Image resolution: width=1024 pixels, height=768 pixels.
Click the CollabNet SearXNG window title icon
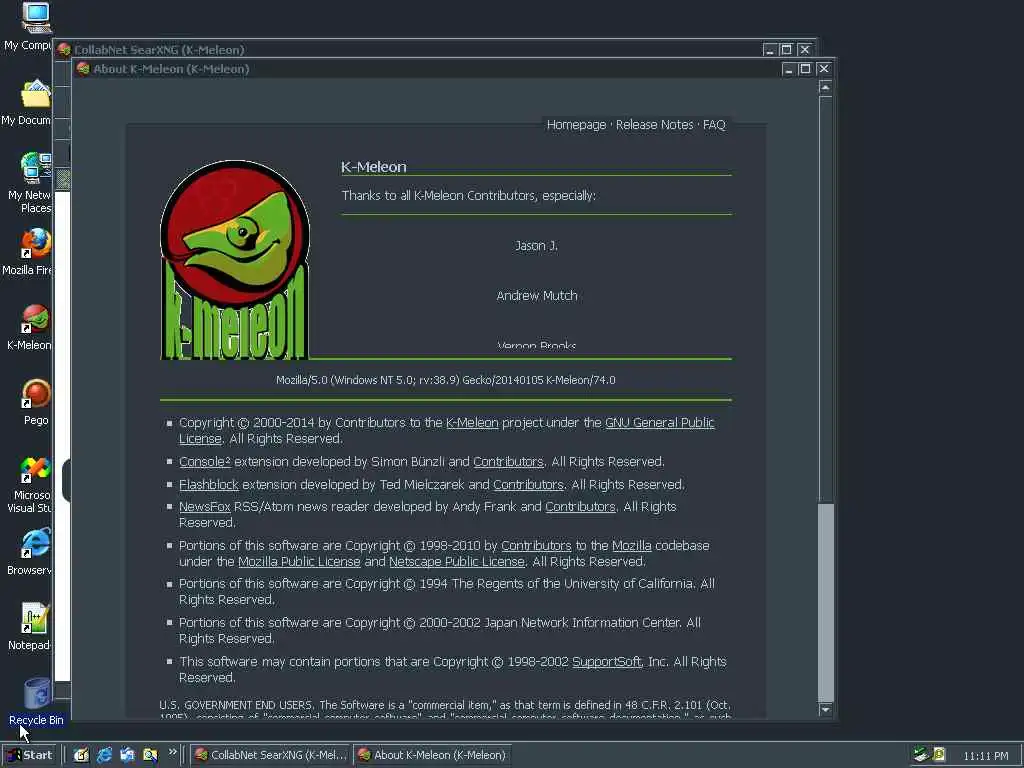pyautogui.click(x=64, y=50)
